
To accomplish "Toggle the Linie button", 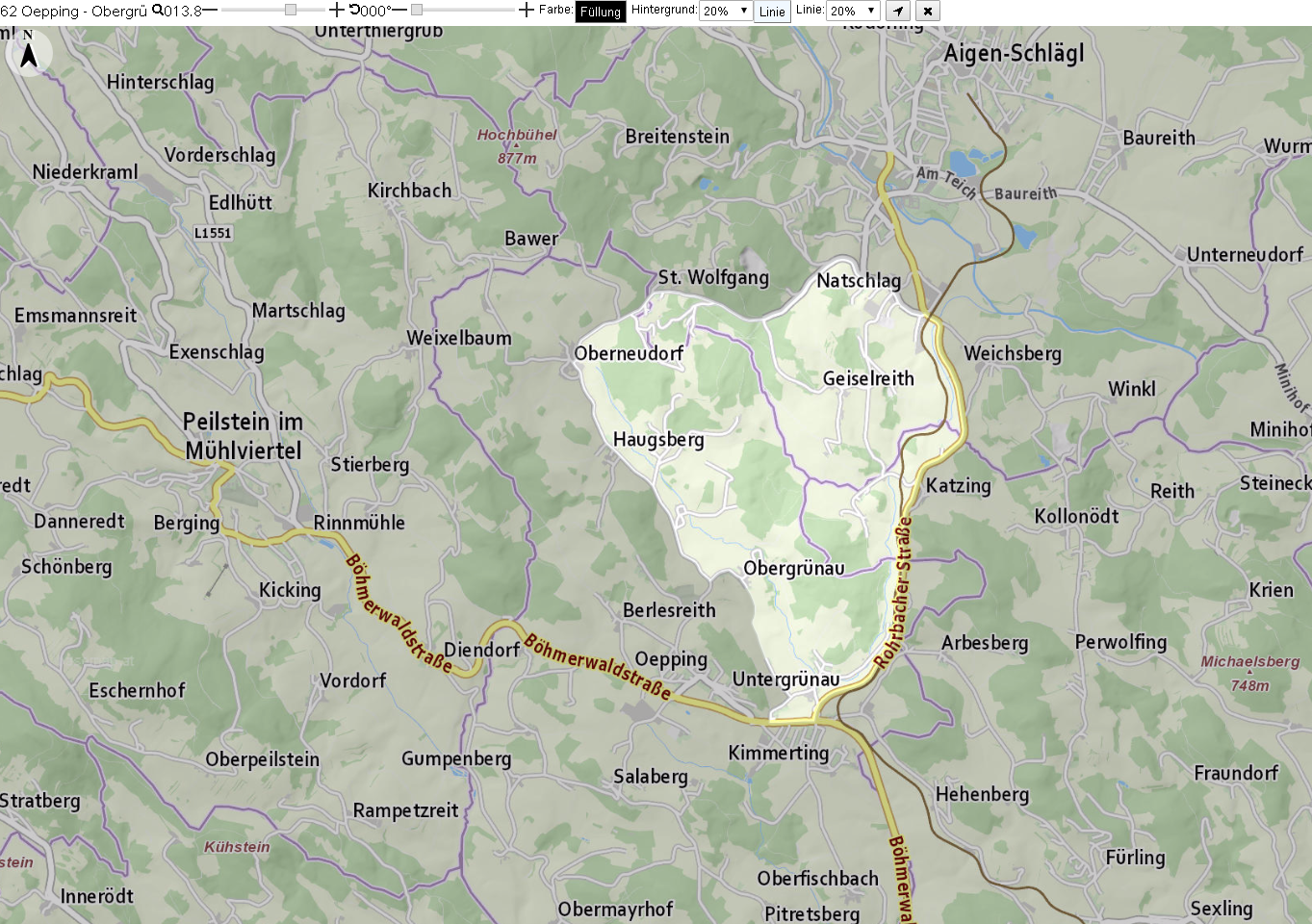I will pyautogui.click(x=772, y=12).
